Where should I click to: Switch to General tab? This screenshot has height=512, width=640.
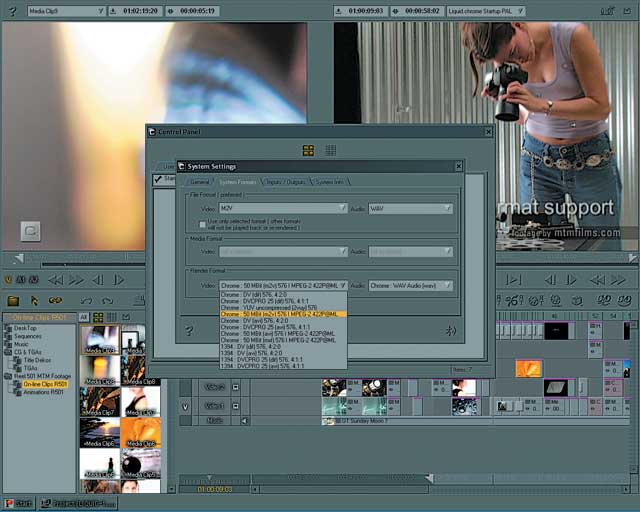click(199, 182)
